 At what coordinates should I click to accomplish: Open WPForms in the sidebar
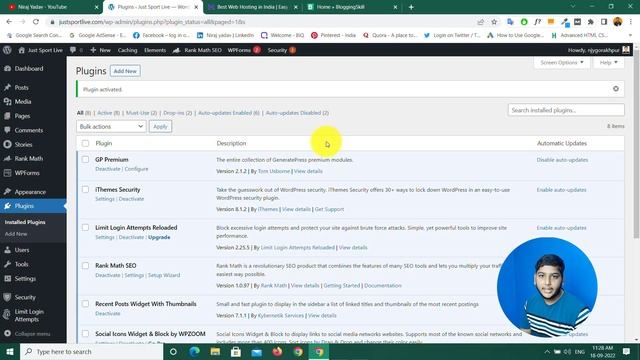27,173
